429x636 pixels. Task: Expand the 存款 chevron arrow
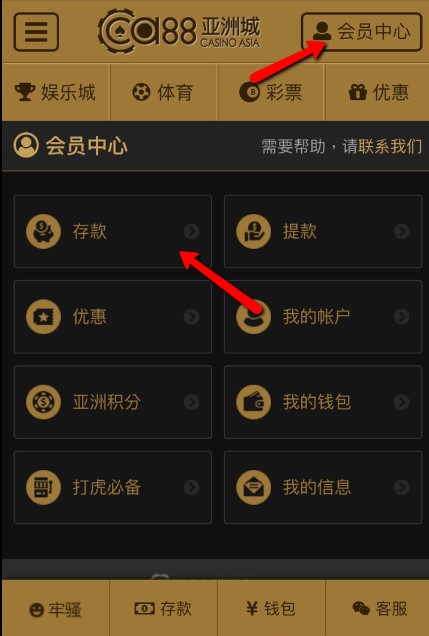(x=191, y=232)
